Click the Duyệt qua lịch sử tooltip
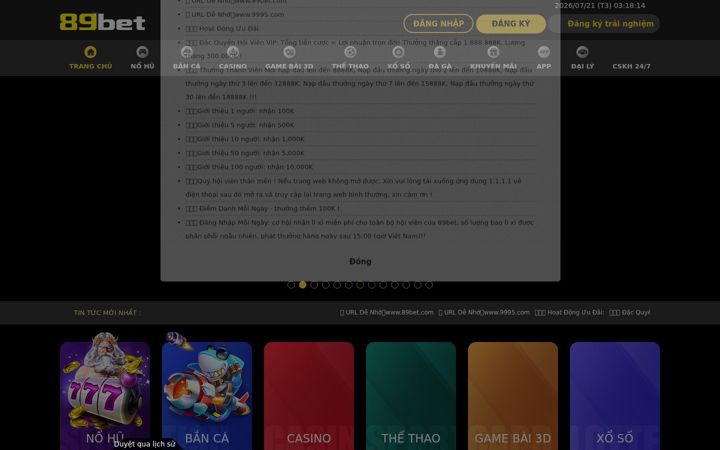The image size is (720, 450). point(145,444)
